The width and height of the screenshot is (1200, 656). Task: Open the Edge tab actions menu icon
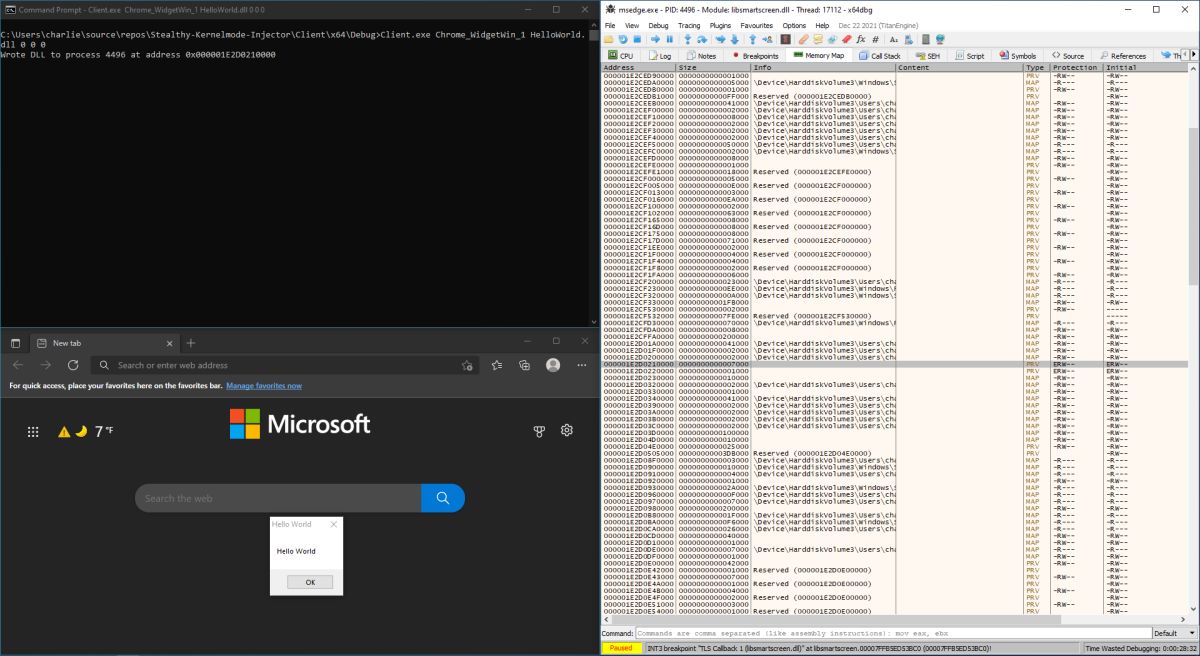(x=16, y=342)
